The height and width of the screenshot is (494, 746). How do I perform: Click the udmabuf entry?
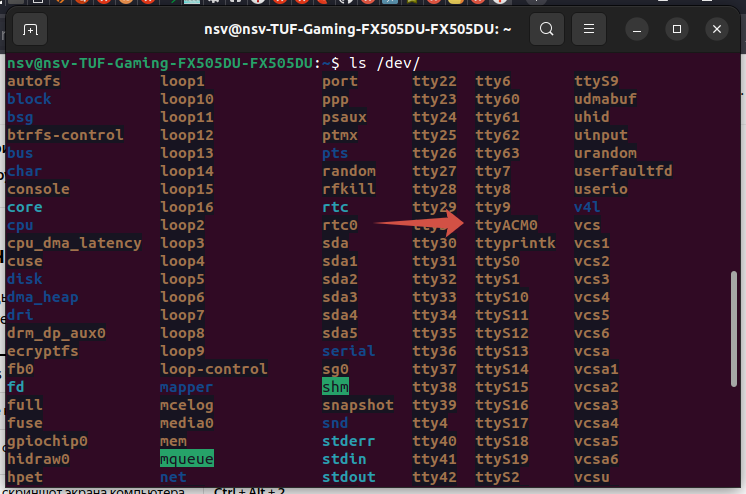pos(605,99)
